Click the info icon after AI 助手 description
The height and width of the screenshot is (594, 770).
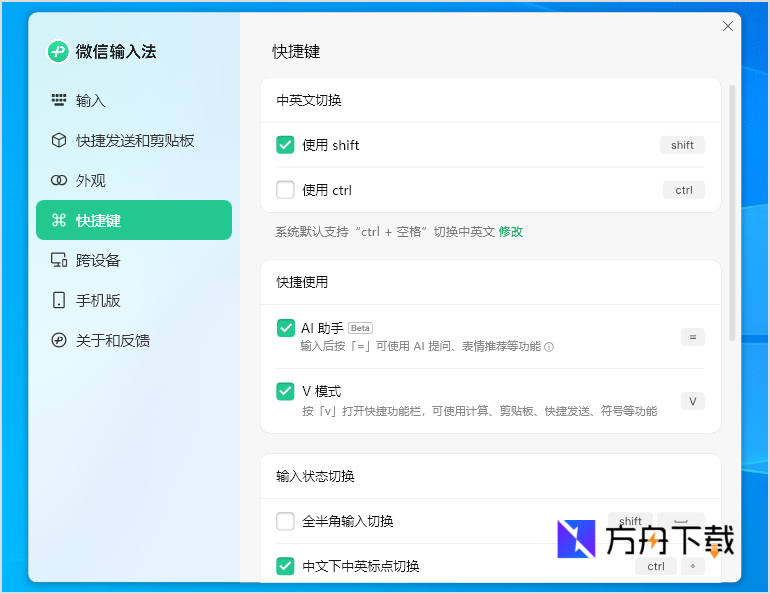click(549, 347)
